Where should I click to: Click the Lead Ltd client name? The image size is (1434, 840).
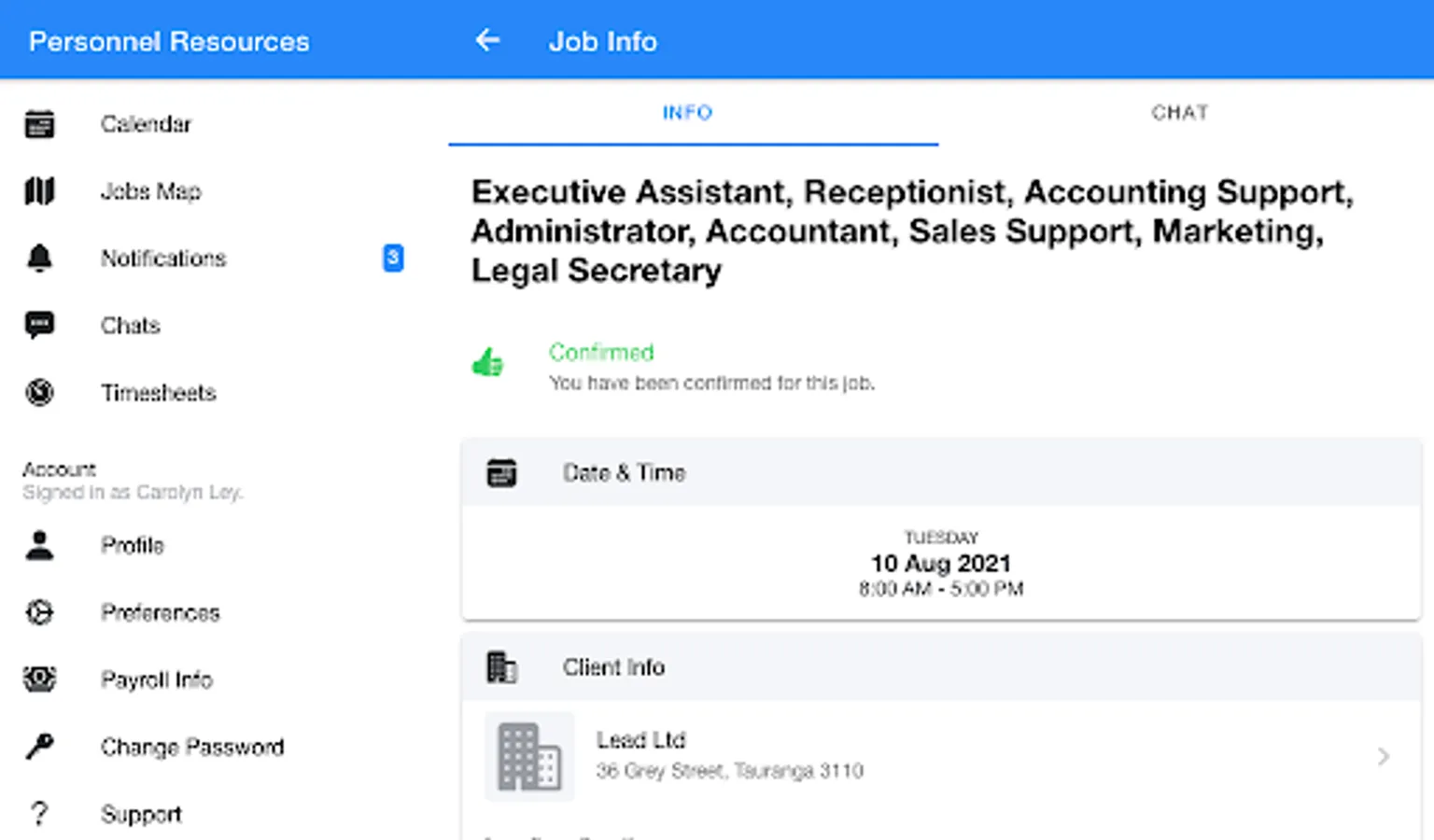point(641,740)
